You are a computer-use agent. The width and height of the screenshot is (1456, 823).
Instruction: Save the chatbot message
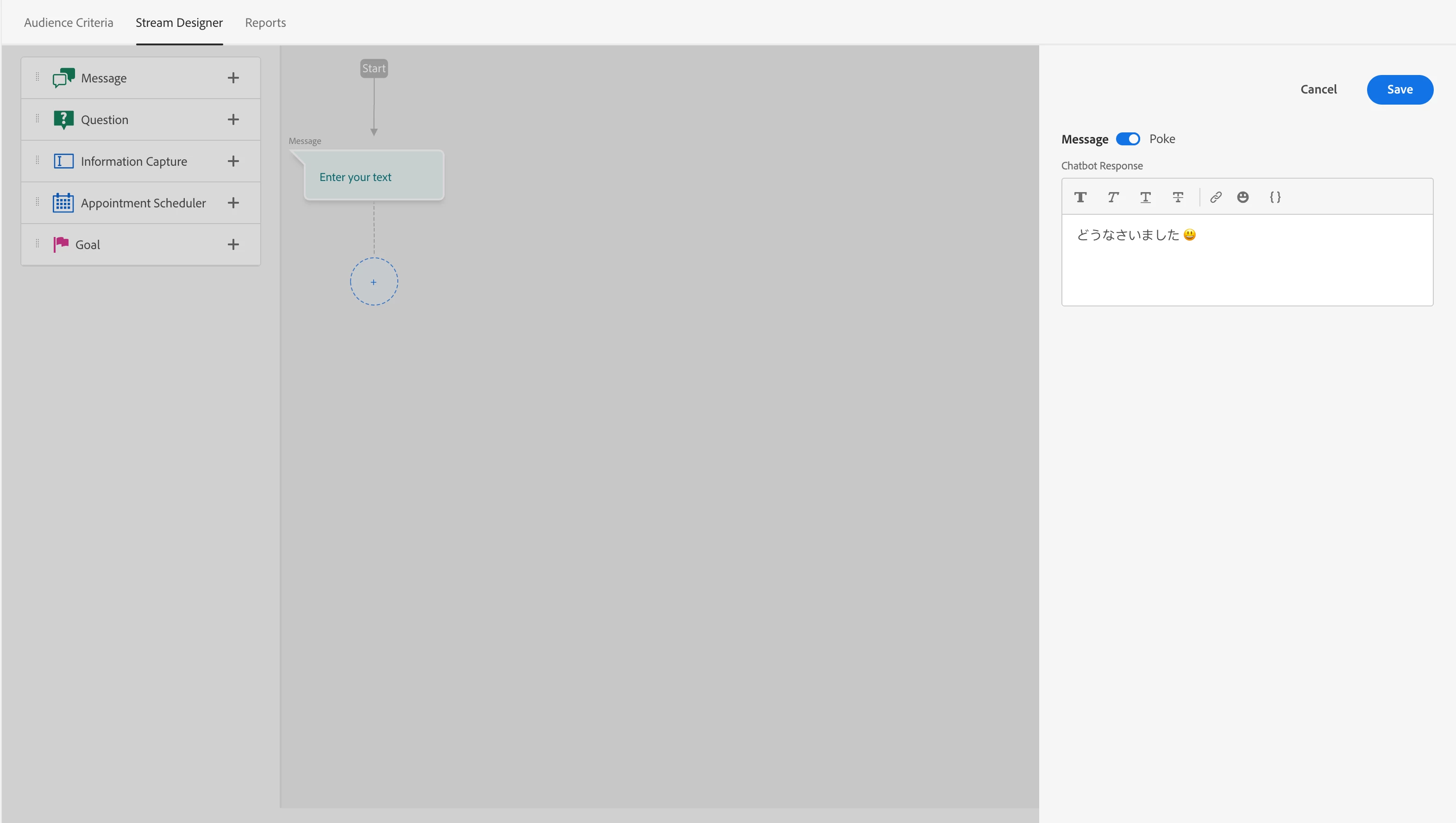[x=1400, y=89]
